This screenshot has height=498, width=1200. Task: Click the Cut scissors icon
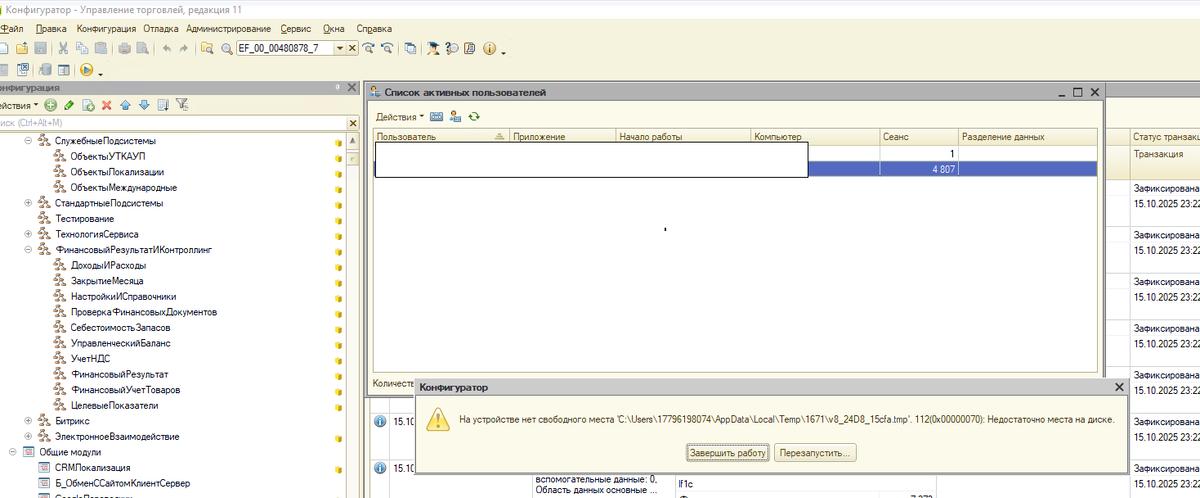63,48
